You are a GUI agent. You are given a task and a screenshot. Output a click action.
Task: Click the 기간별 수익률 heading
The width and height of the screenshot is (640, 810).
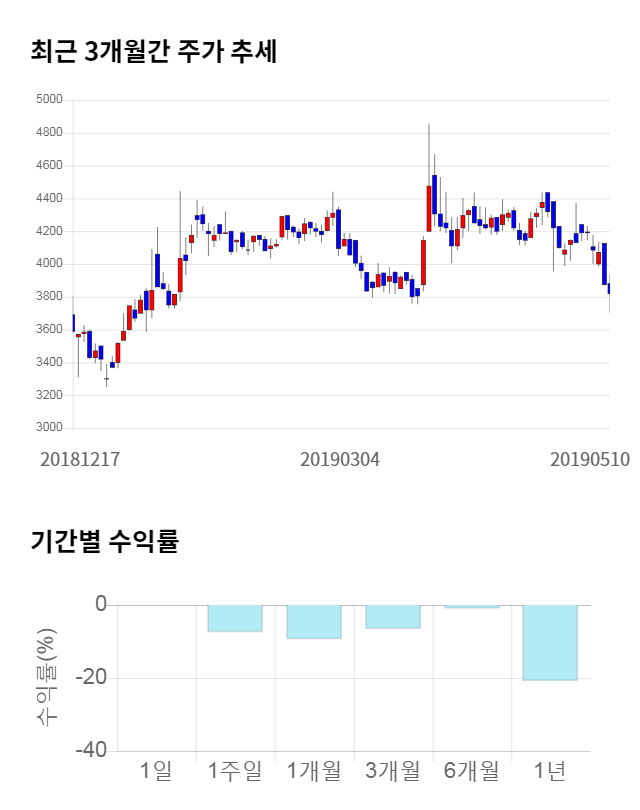(x=104, y=542)
